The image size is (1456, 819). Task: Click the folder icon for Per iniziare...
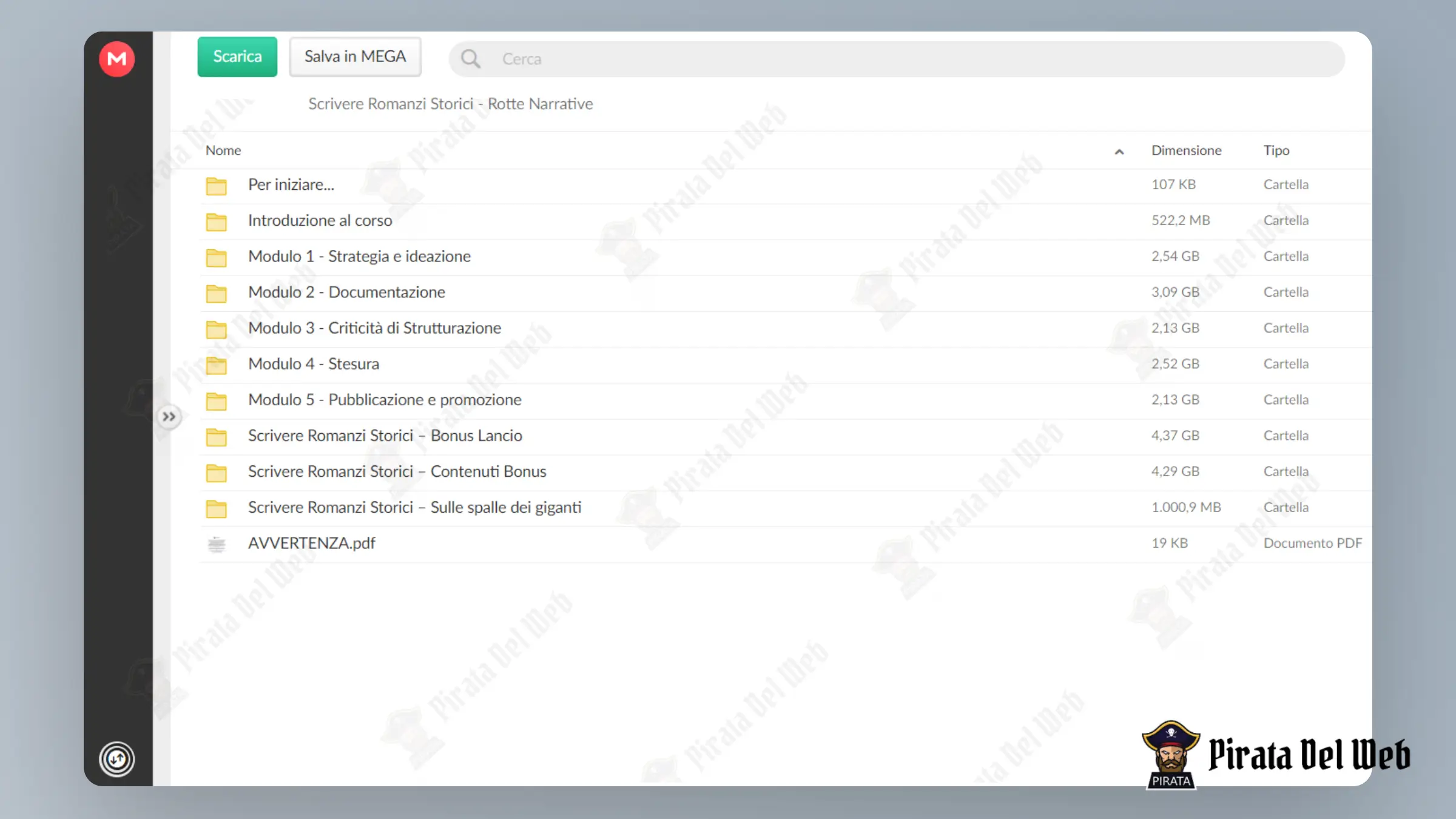click(216, 186)
